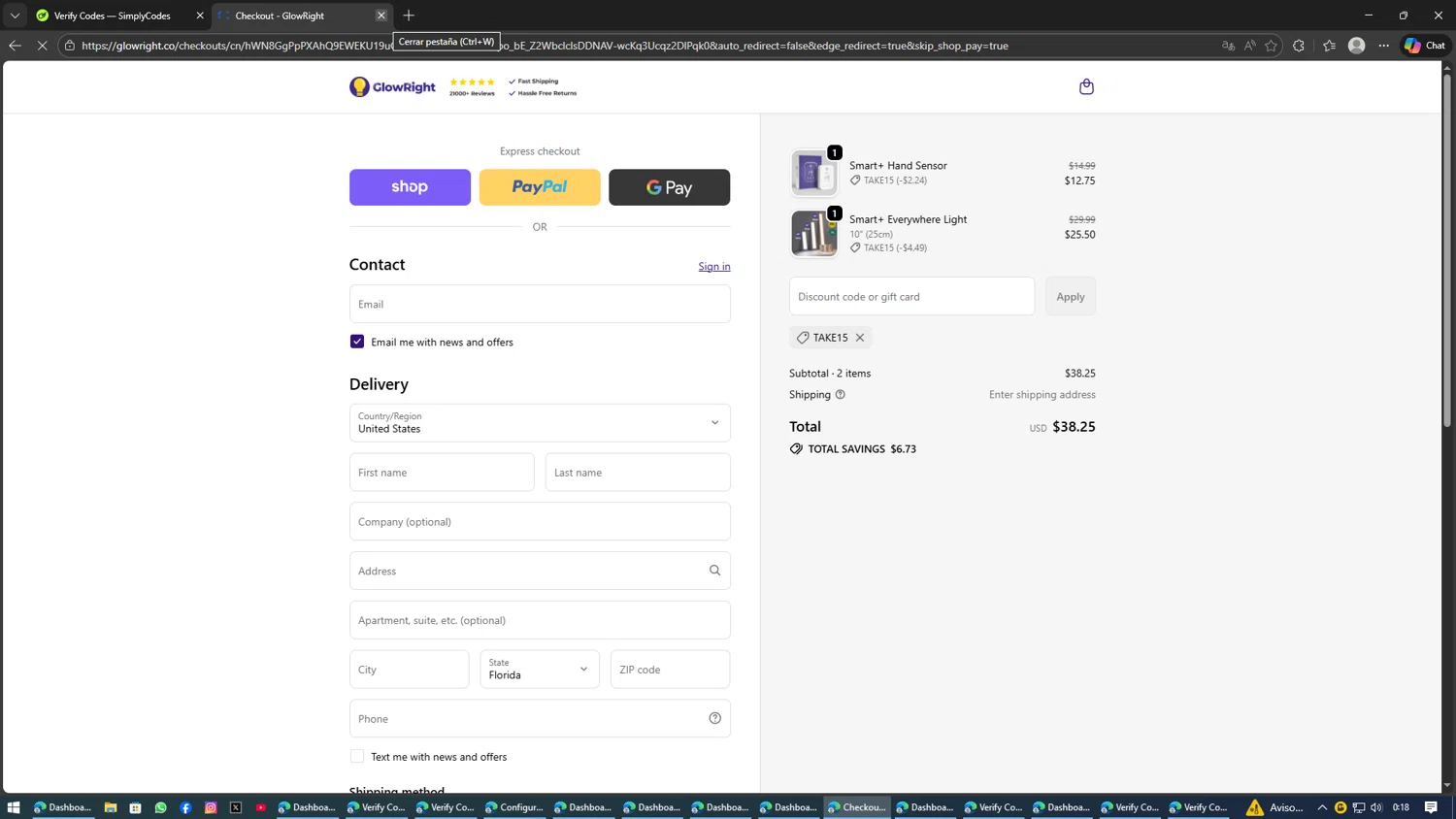Image resolution: width=1456 pixels, height=819 pixels.
Task: Click the phone field help icon
Action: pyautogui.click(x=714, y=718)
